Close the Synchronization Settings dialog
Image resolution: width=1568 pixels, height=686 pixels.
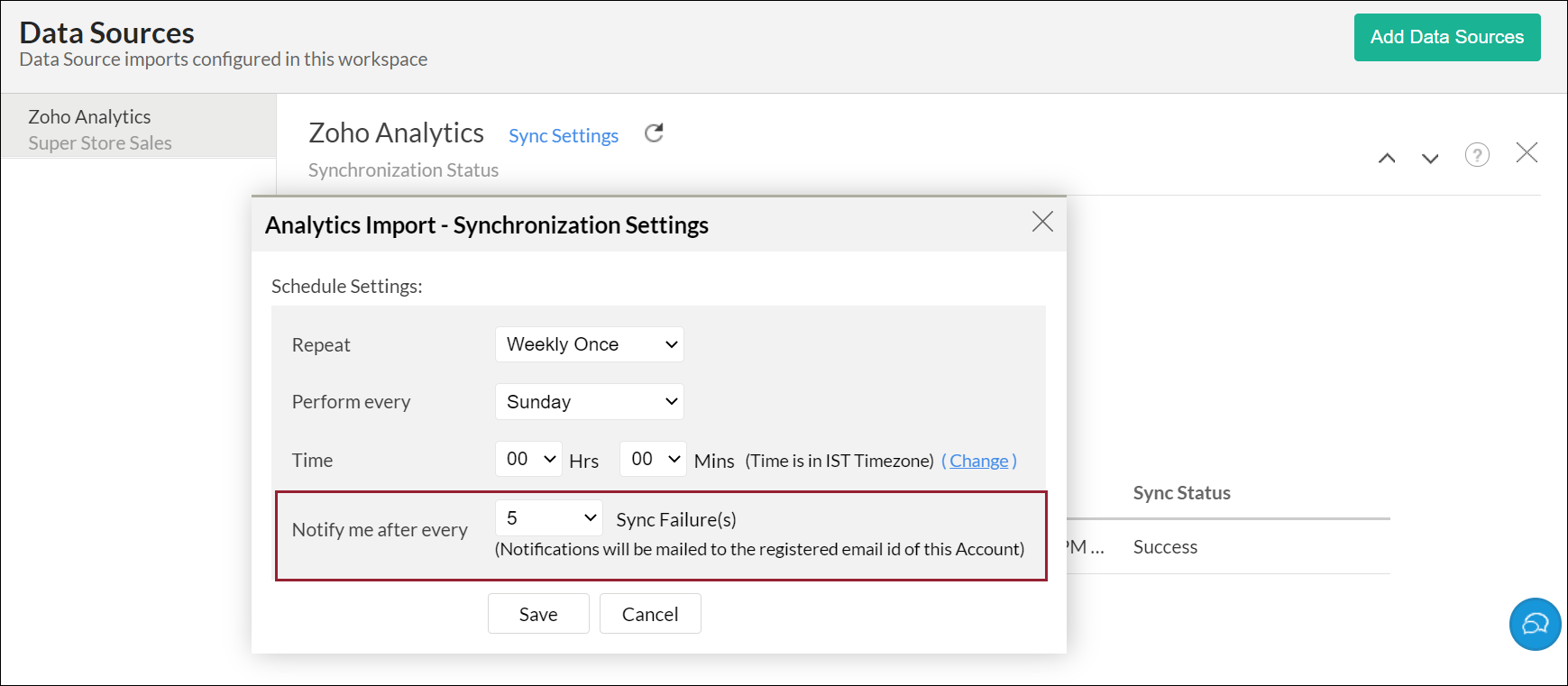1042,222
